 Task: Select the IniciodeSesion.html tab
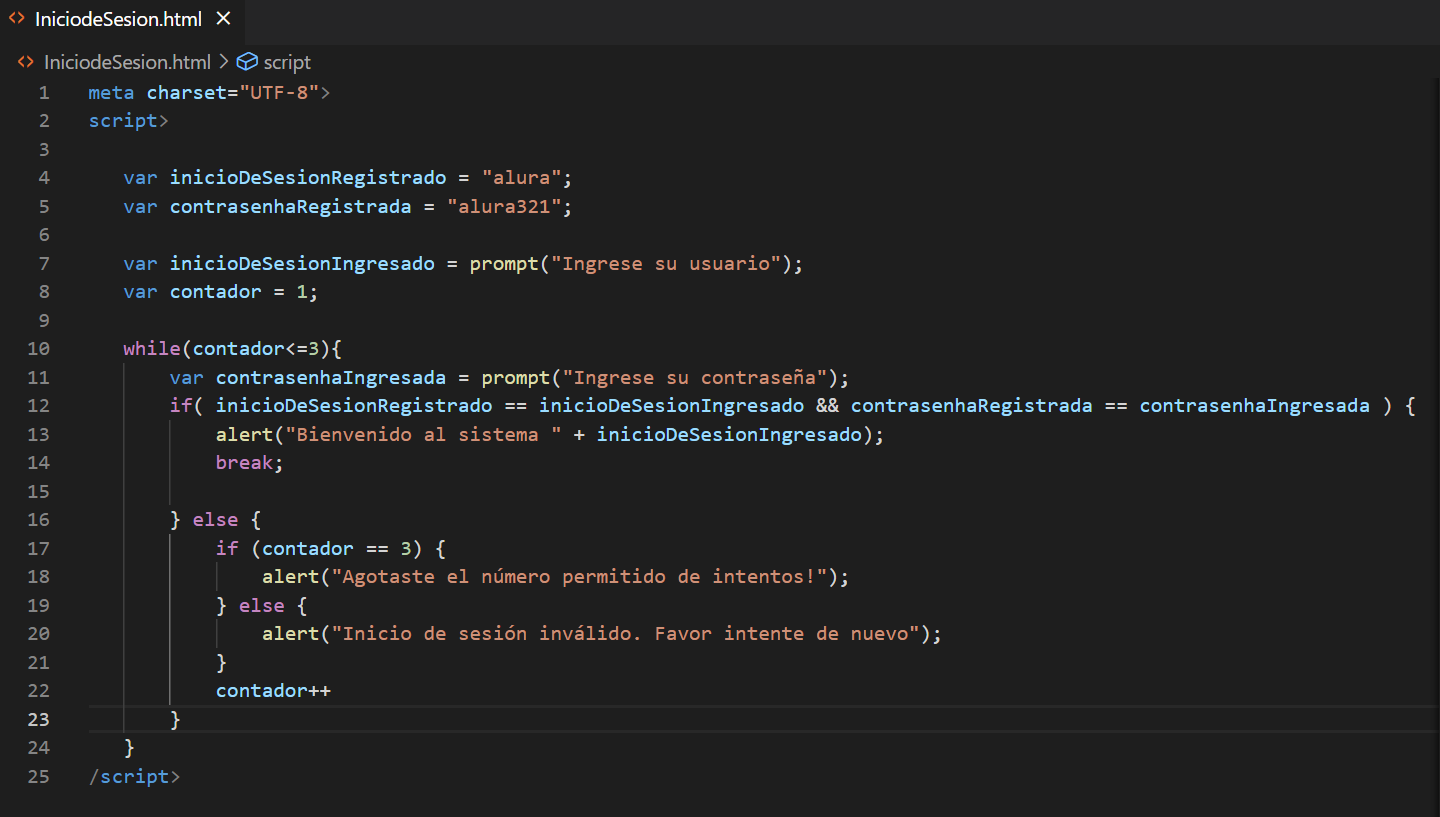pyautogui.click(x=120, y=19)
